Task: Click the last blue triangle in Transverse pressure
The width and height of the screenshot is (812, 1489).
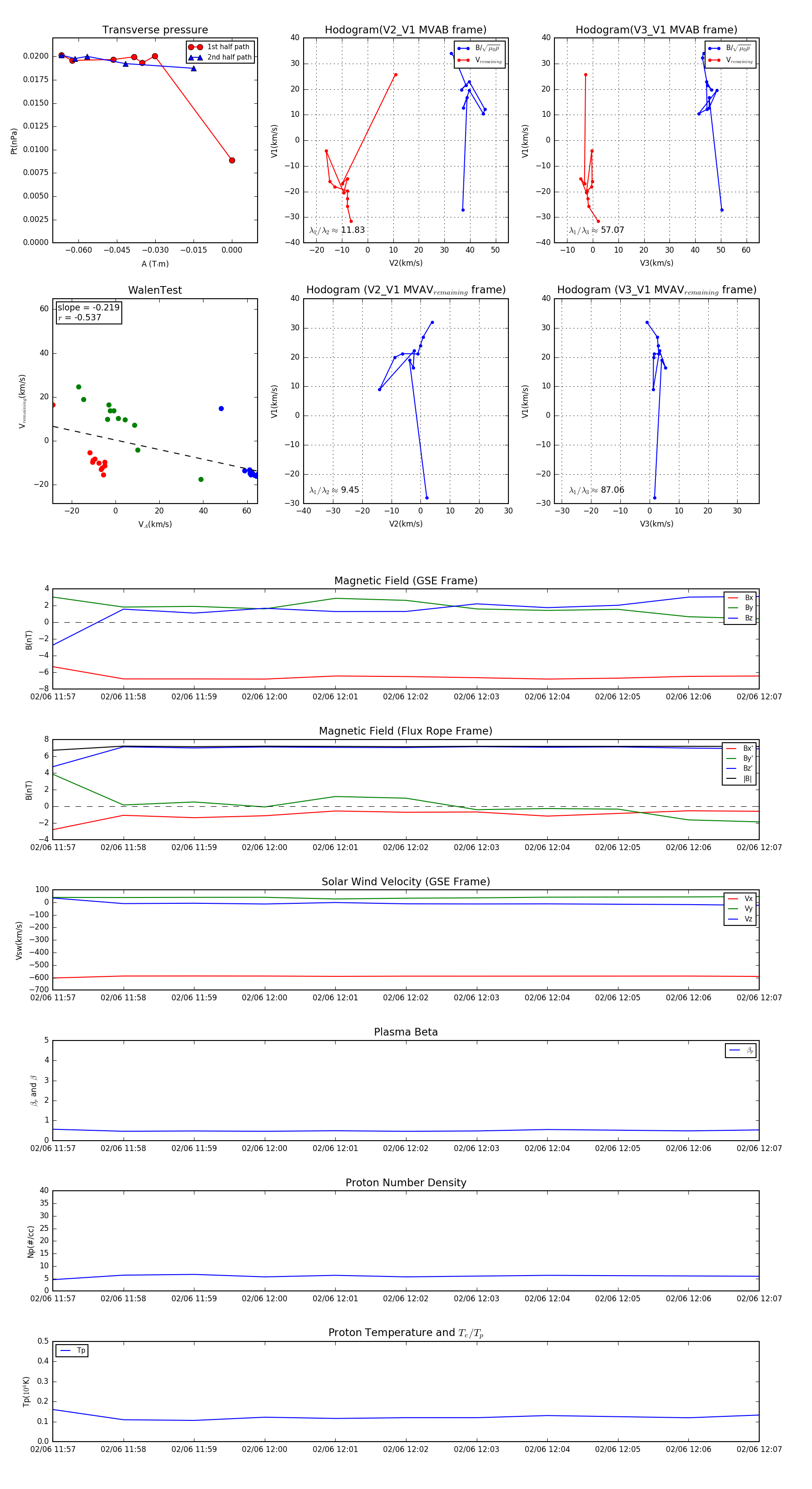Action: coord(194,68)
